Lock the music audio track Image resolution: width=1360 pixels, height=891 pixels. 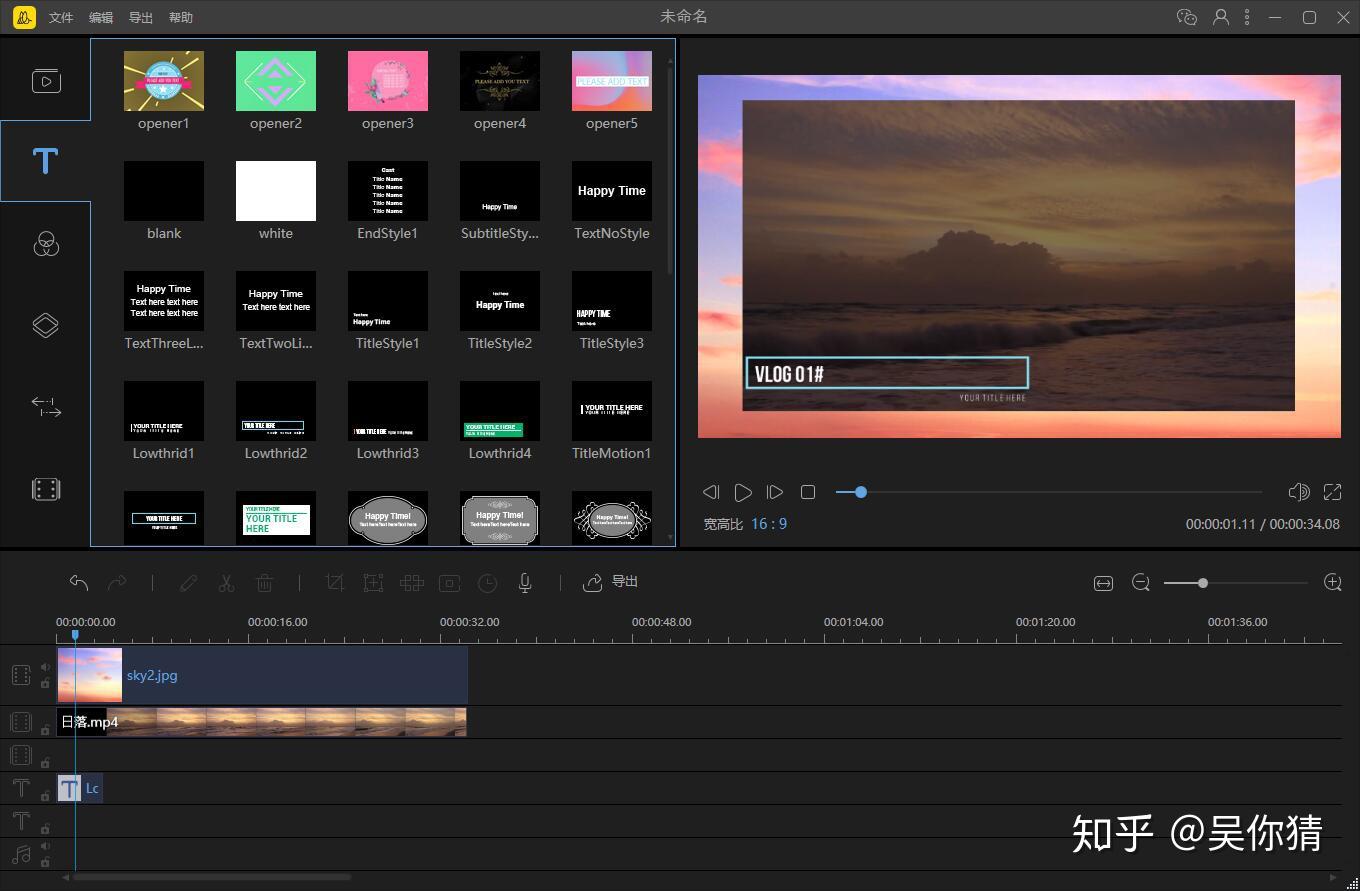(x=45, y=862)
